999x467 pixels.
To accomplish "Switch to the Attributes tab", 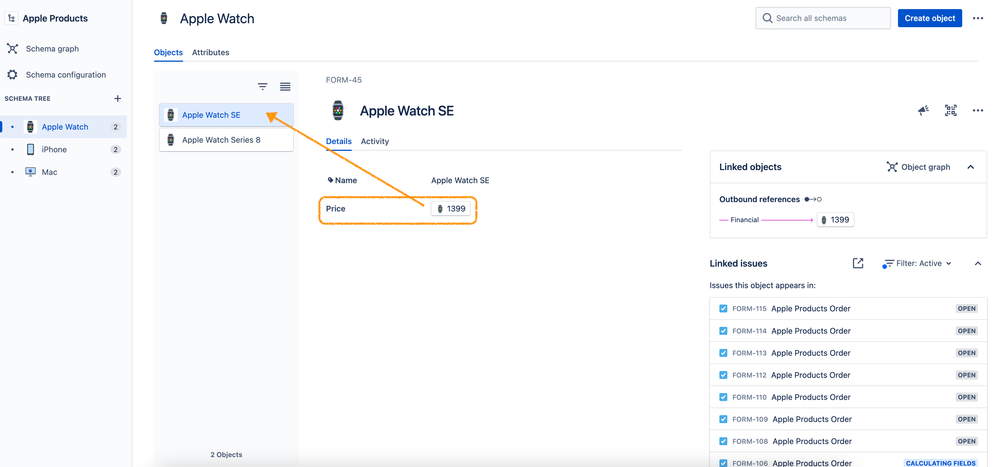I will tap(210, 52).
